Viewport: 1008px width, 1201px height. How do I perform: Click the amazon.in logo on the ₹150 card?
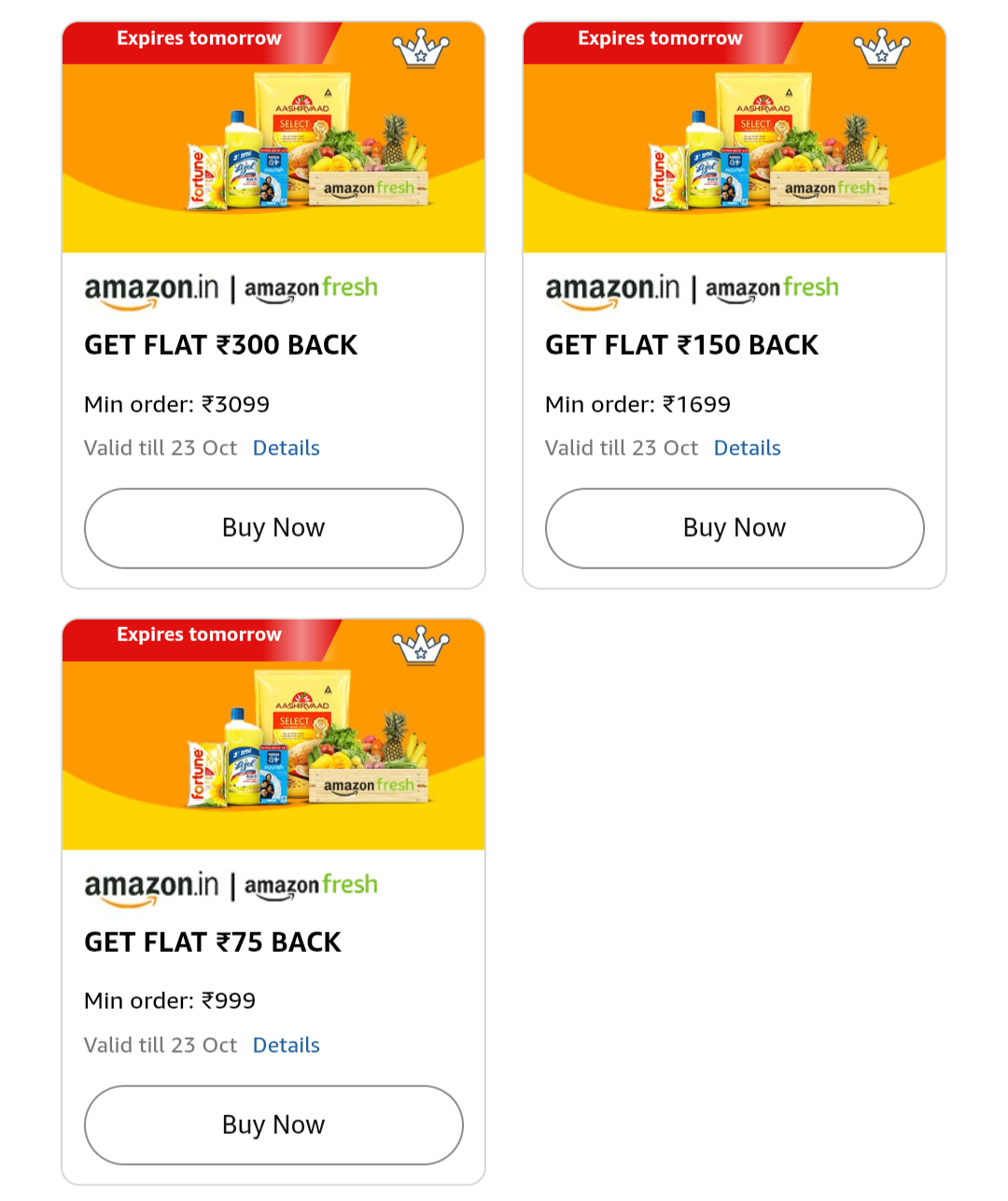[612, 289]
